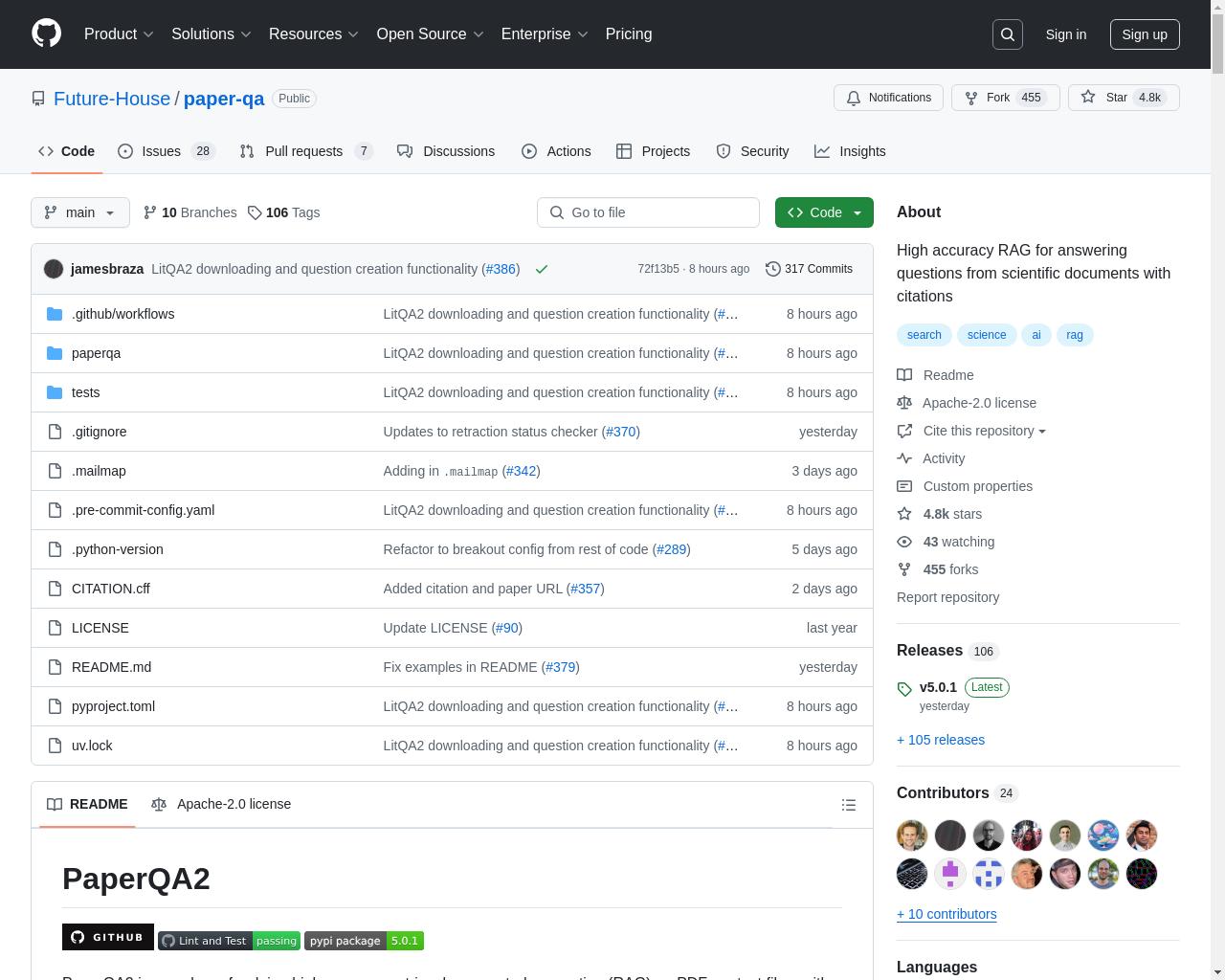The image size is (1225, 980).
Task: Open pyproject.toml file
Action: pos(113,706)
